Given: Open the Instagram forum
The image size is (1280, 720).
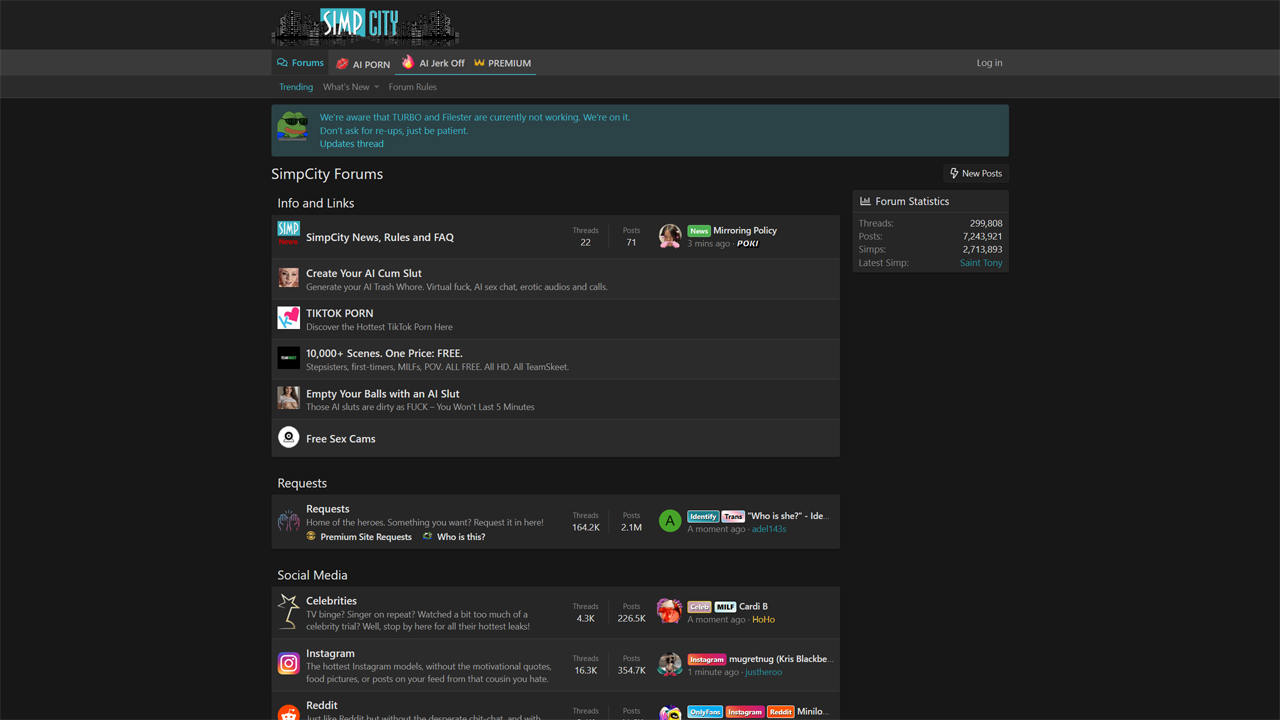Looking at the screenshot, I should point(330,654).
